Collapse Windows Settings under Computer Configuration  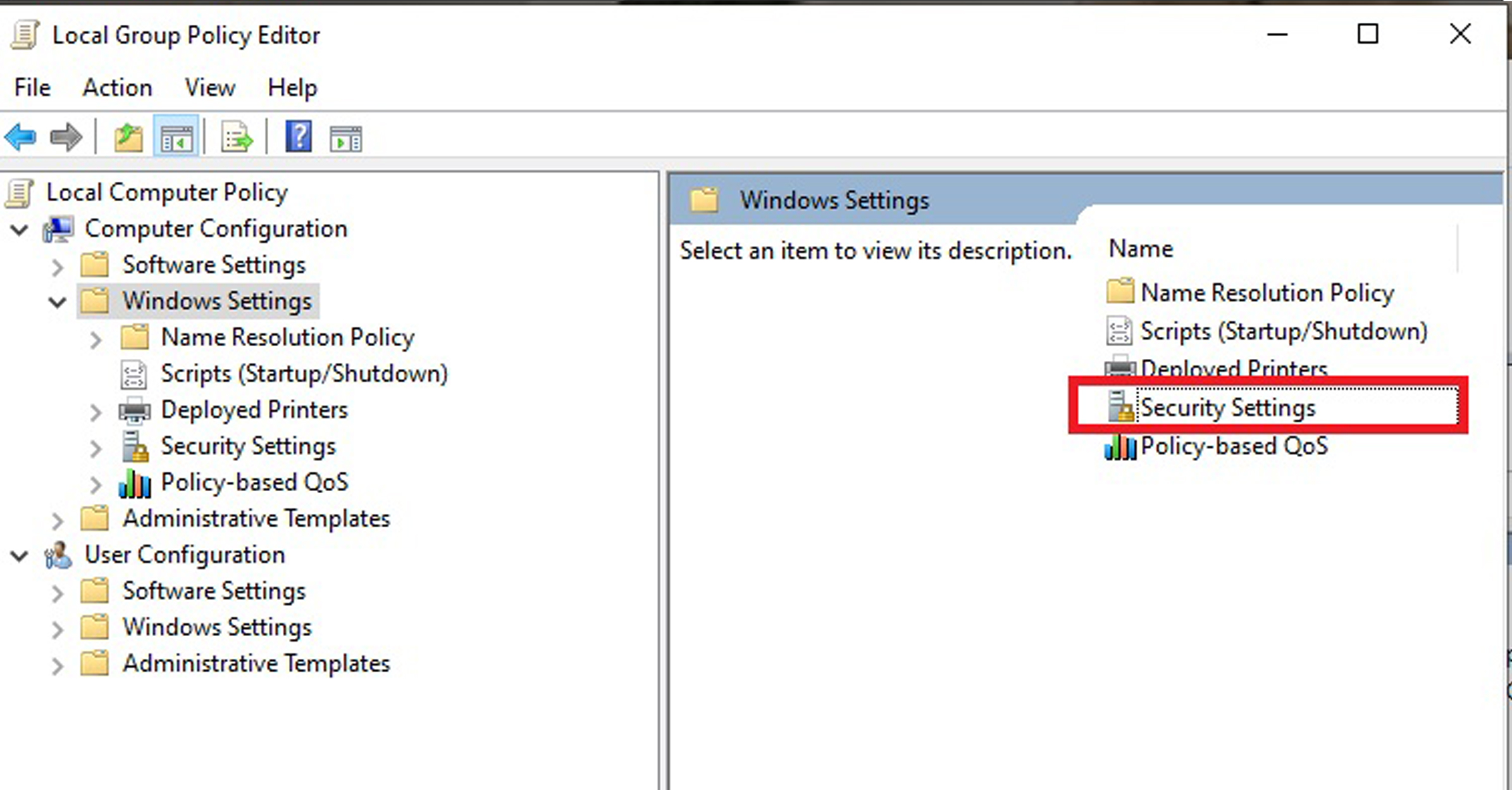pyautogui.click(x=58, y=301)
